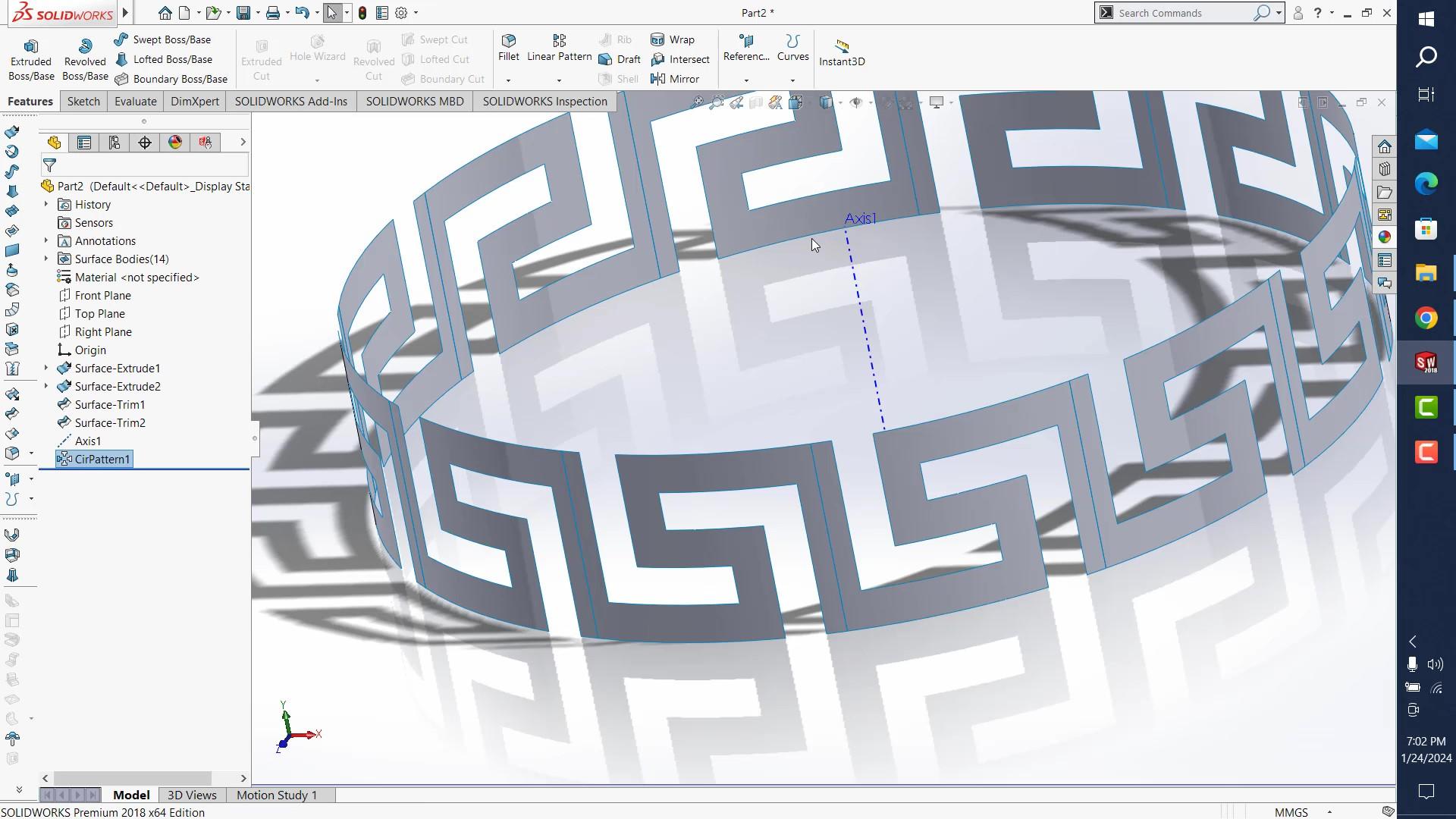Image resolution: width=1456 pixels, height=819 pixels.
Task: Open ConfigurationManager tab
Action: point(115,143)
